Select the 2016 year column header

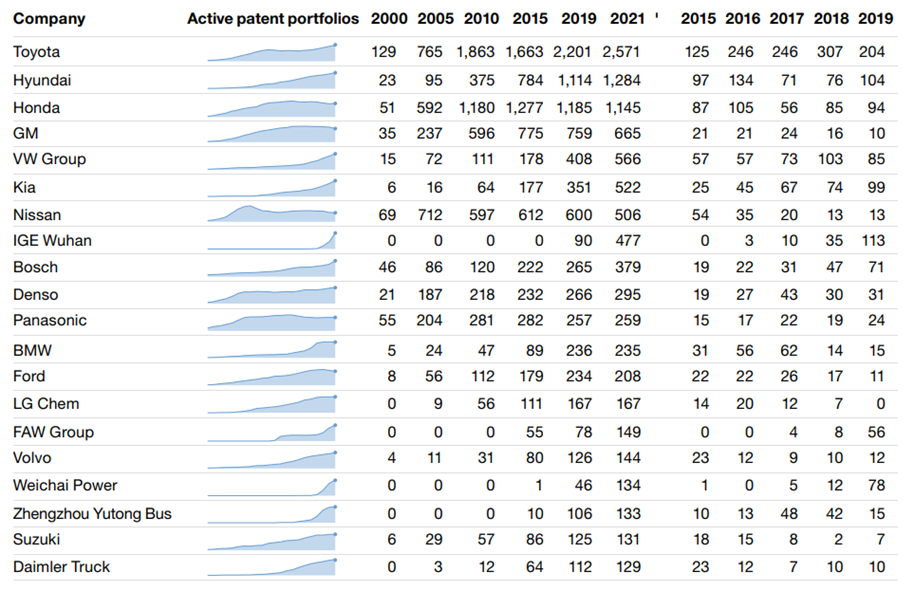[x=741, y=19]
